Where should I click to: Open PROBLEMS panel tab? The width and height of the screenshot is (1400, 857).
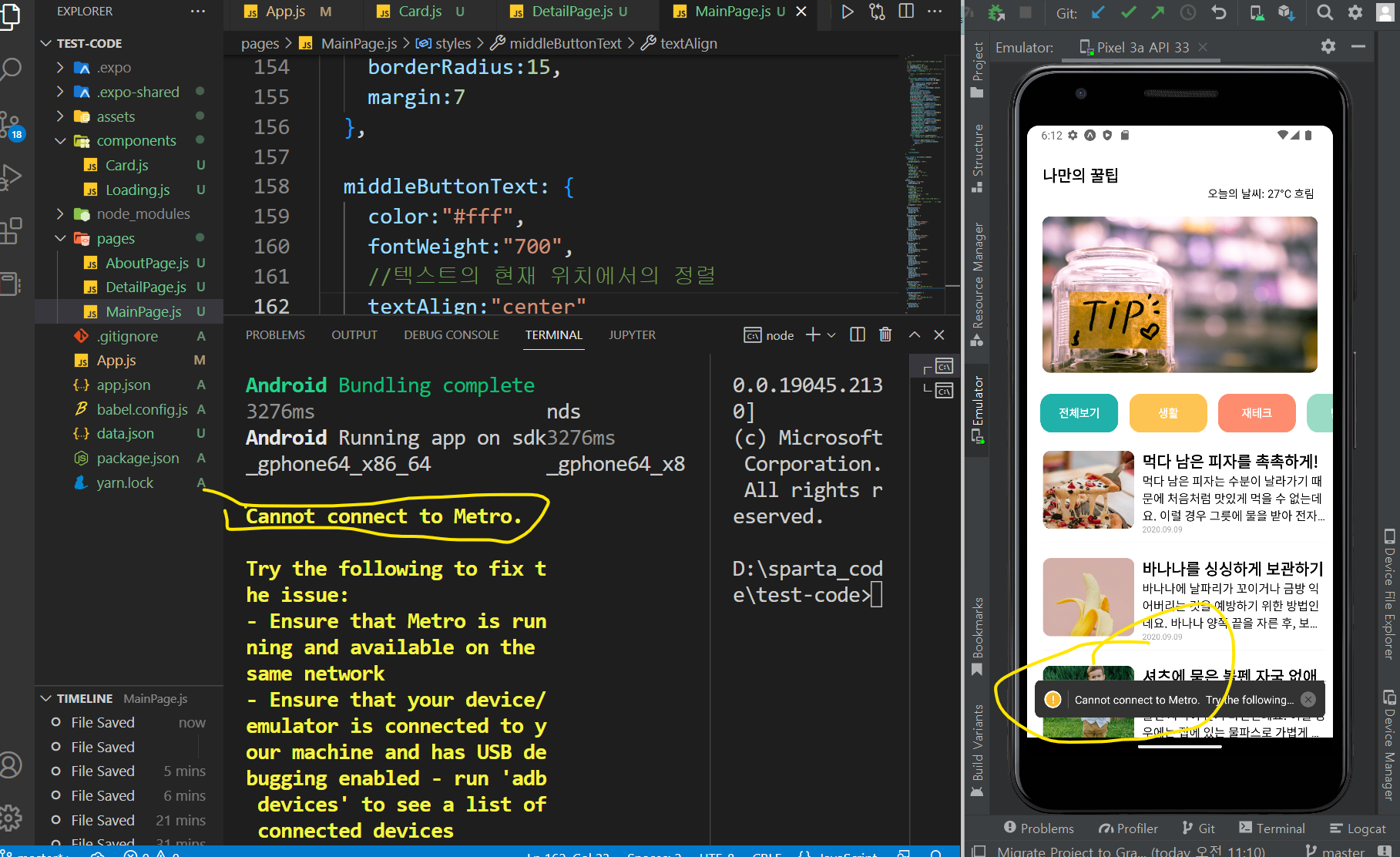click(275, 334)
